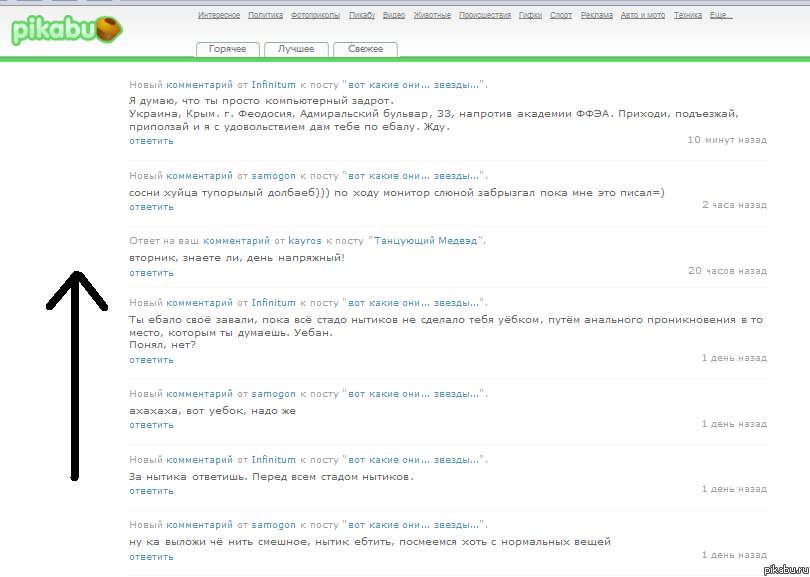The image size is (810, 577).
Task: Navigate to the Животные category
Action: [x=432, y=16]
